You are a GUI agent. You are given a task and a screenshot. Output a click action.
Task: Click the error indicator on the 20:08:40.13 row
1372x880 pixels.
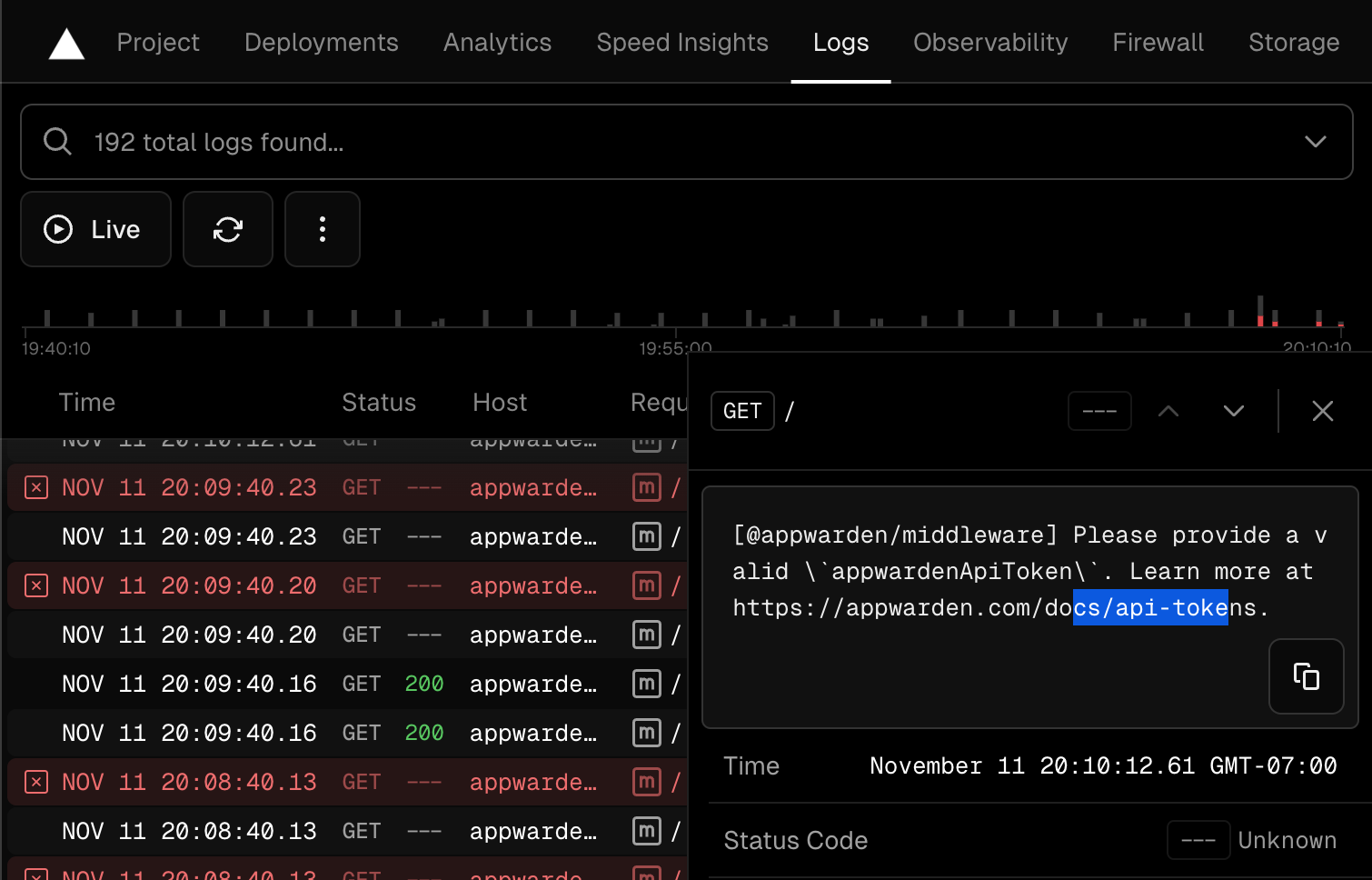(35, 781)
